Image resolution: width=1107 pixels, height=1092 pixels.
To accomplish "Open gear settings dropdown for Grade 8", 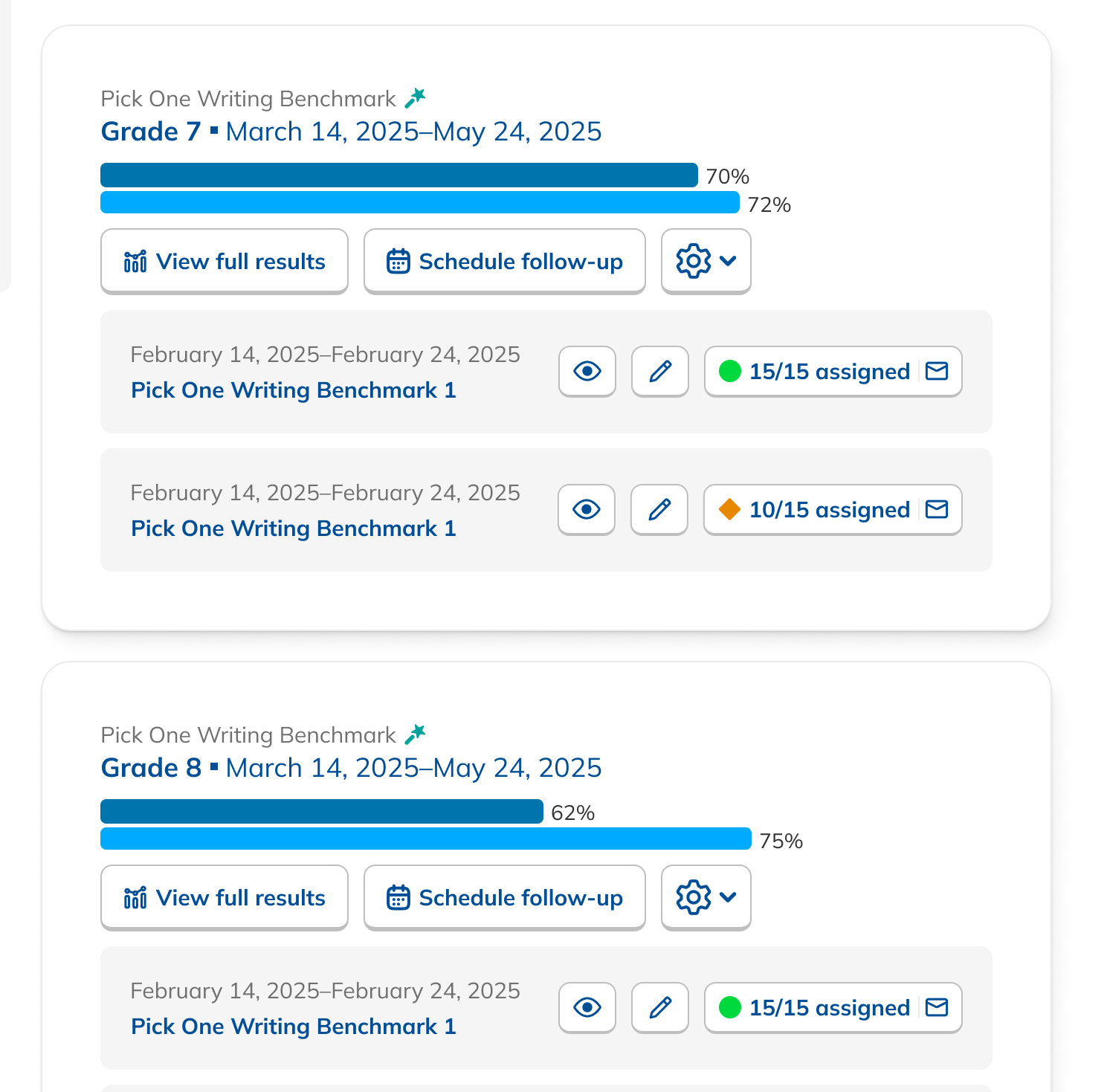I will (706, 897).
